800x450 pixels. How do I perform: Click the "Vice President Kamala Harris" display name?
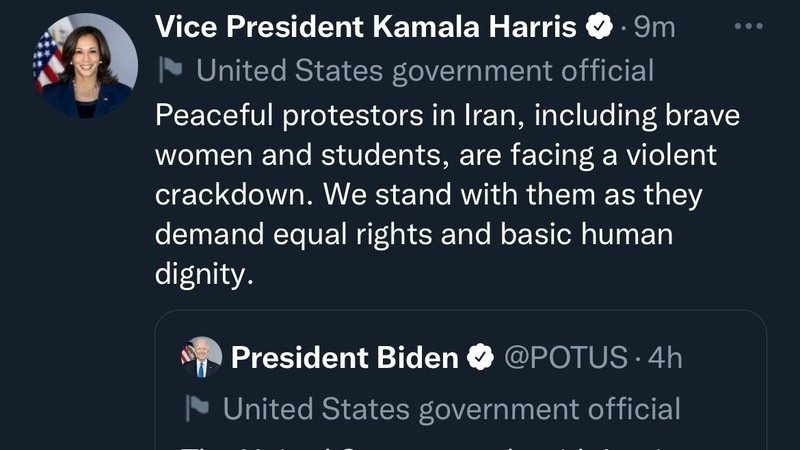pos(366,28)
